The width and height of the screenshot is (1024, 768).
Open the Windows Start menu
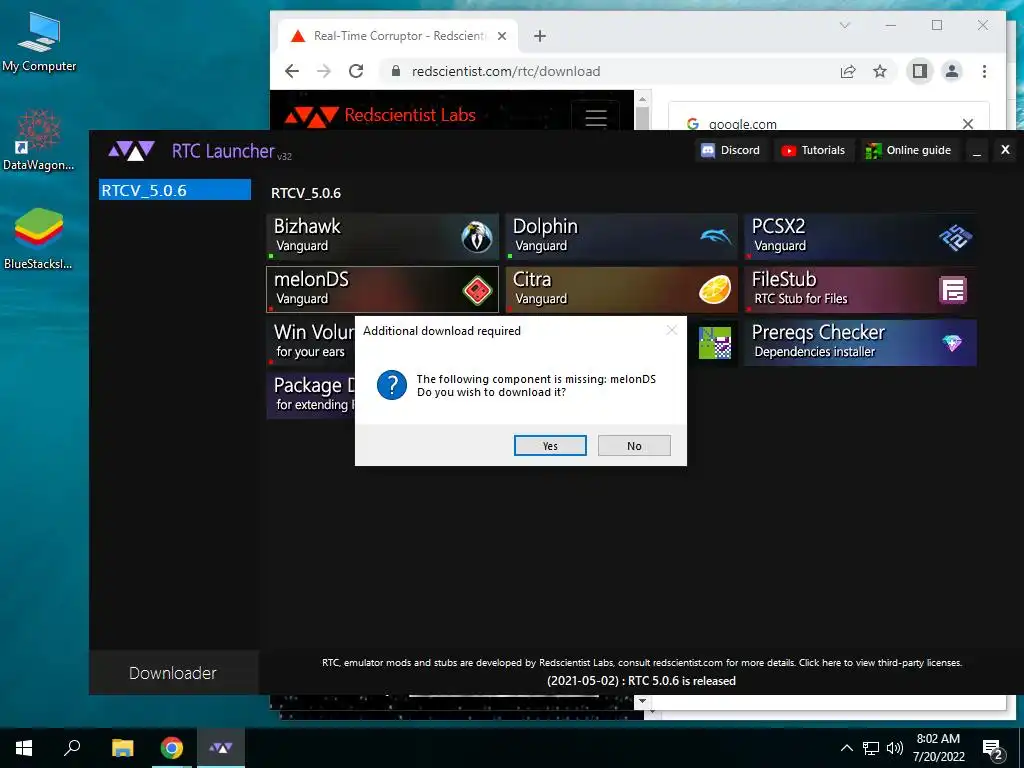click(24, 747)
